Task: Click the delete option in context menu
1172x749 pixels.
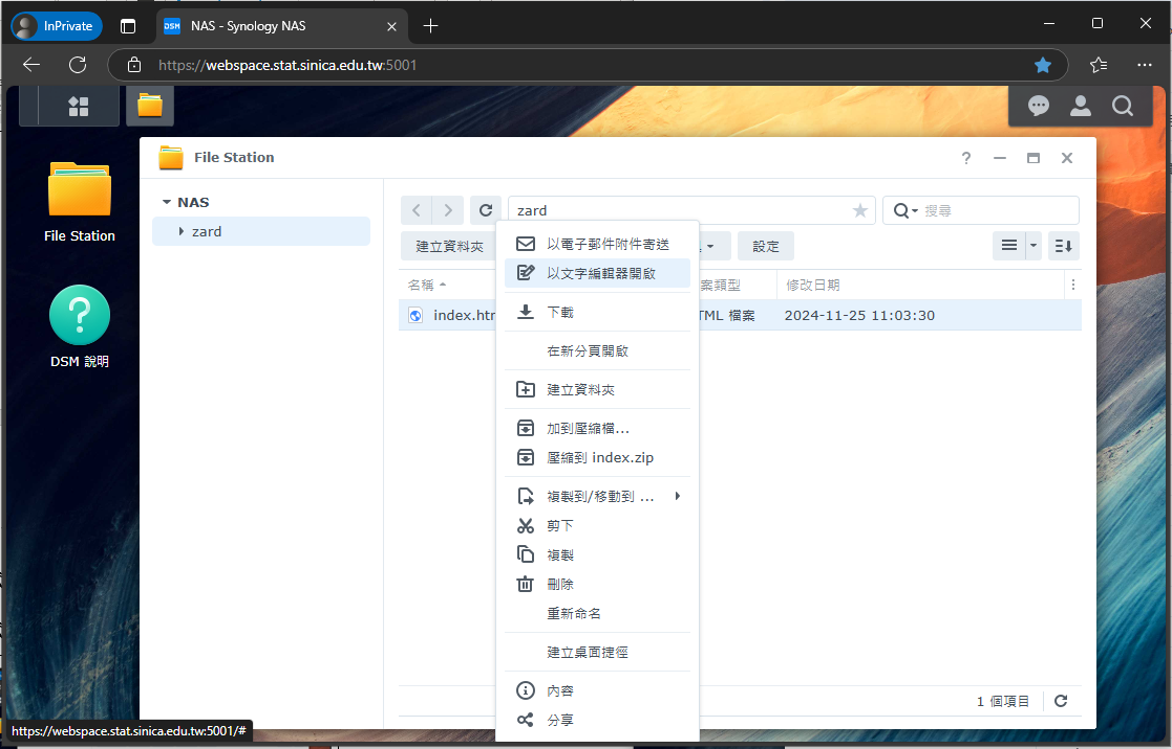Action: tap(560, 584)
